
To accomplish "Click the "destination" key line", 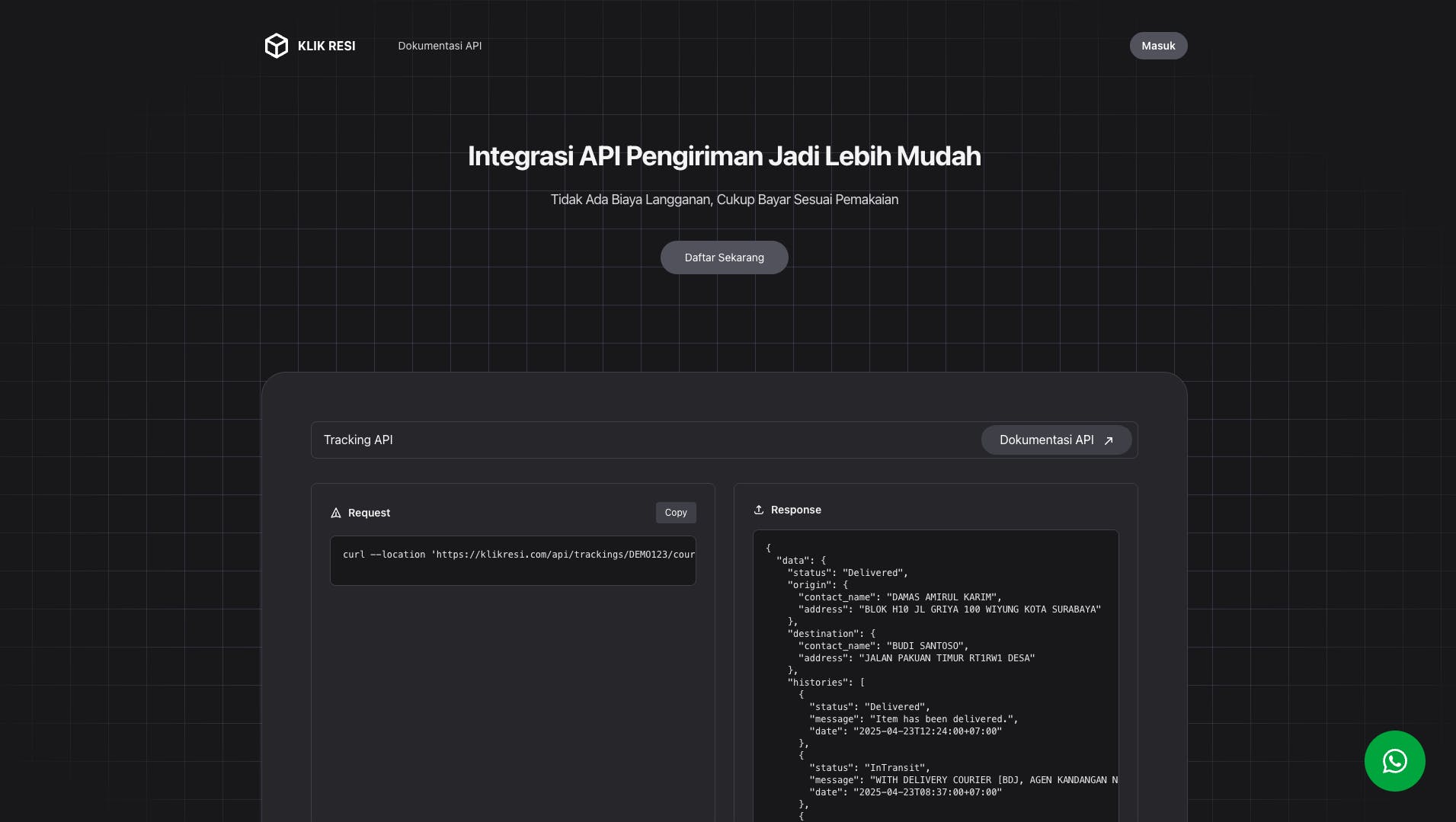I will click(831, 634).
